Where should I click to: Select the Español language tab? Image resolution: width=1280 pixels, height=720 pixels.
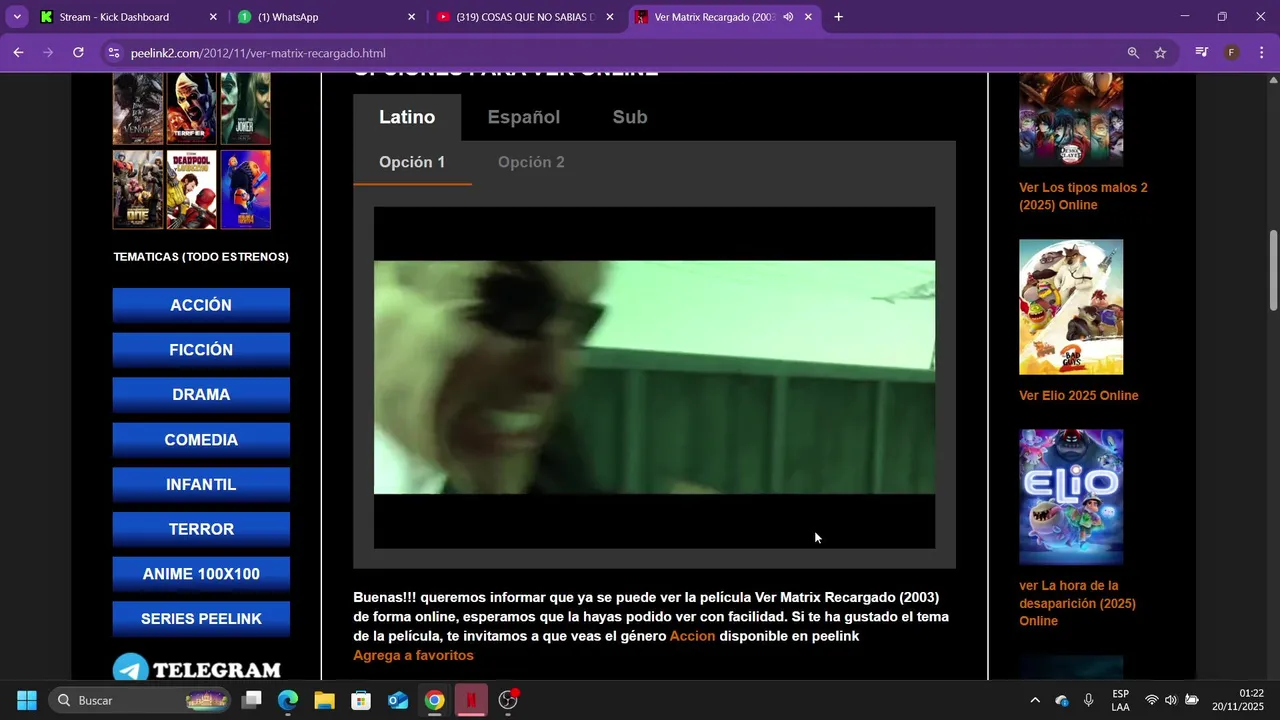pos(523,117)
